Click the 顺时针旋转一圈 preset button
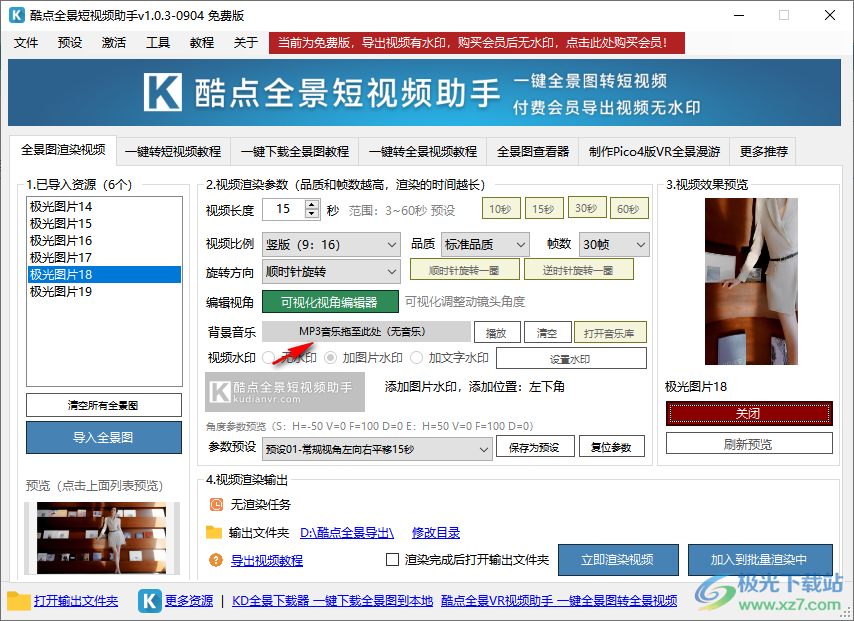854x621 pixels. coord(465,269)
